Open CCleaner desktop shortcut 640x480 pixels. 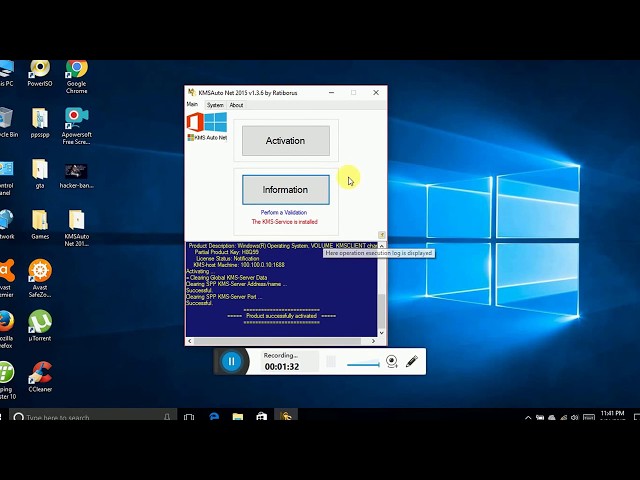coord(40,377)
